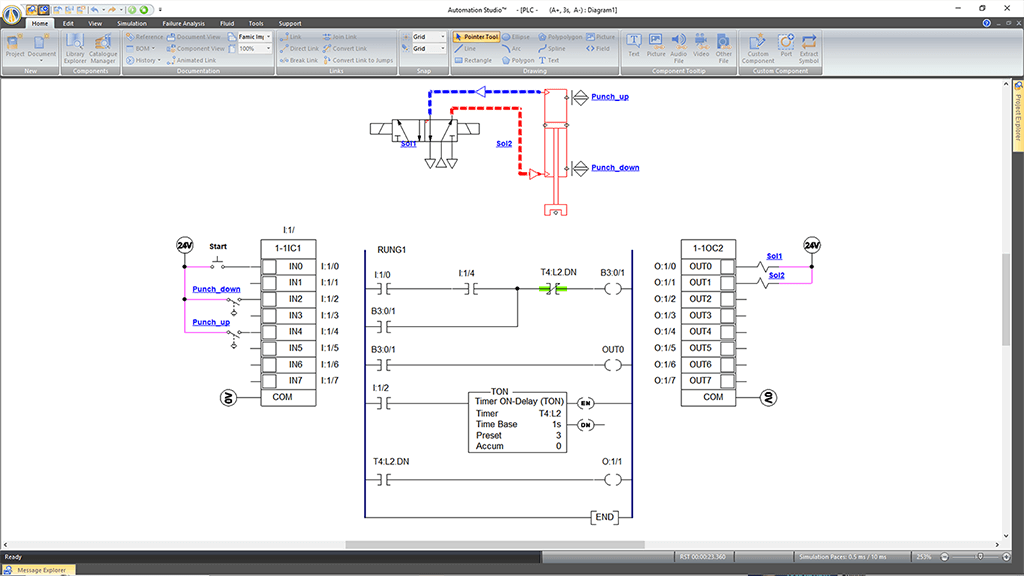Toggle the OUT1 output indicator box
Image resolution: width=1024 pixels, height=576 pixels.
(x=727, y=283)
